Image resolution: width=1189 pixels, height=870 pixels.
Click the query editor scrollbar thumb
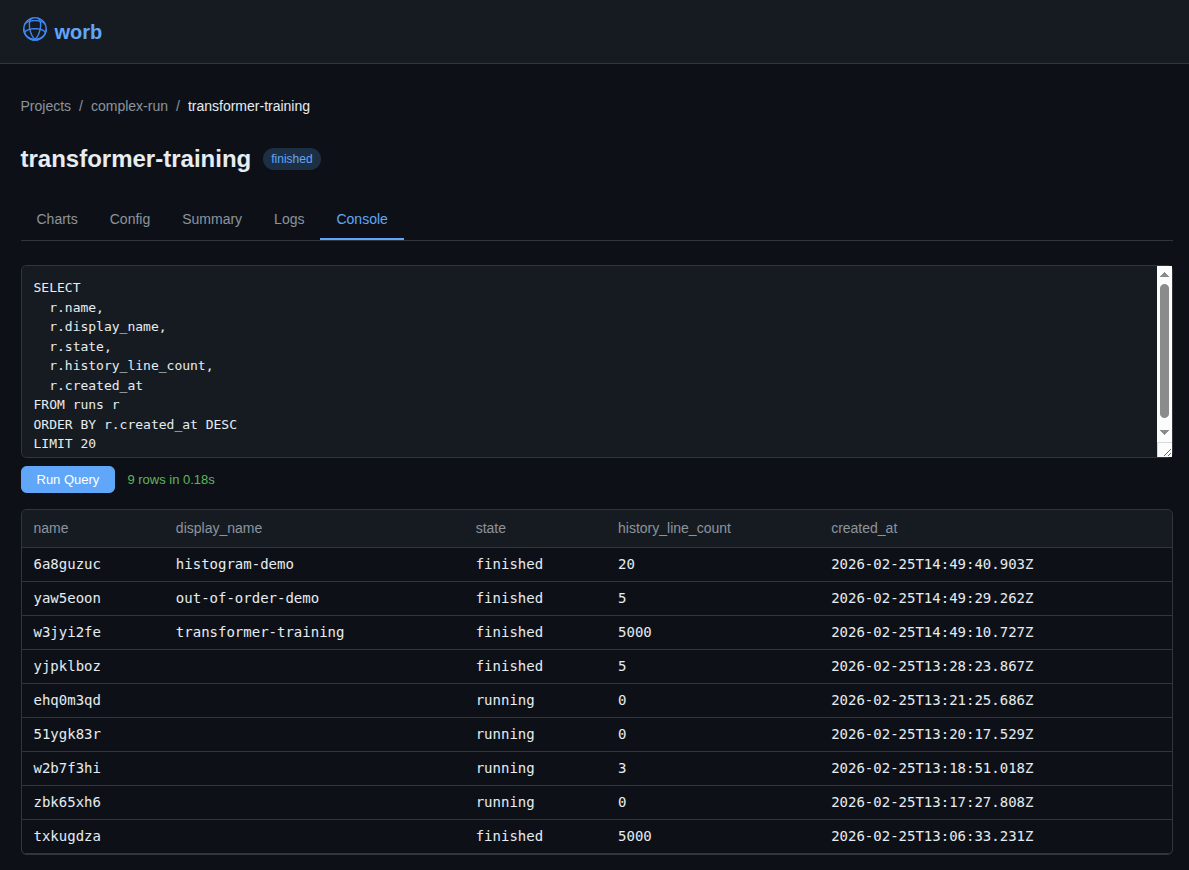click(x=1164, y=350)
